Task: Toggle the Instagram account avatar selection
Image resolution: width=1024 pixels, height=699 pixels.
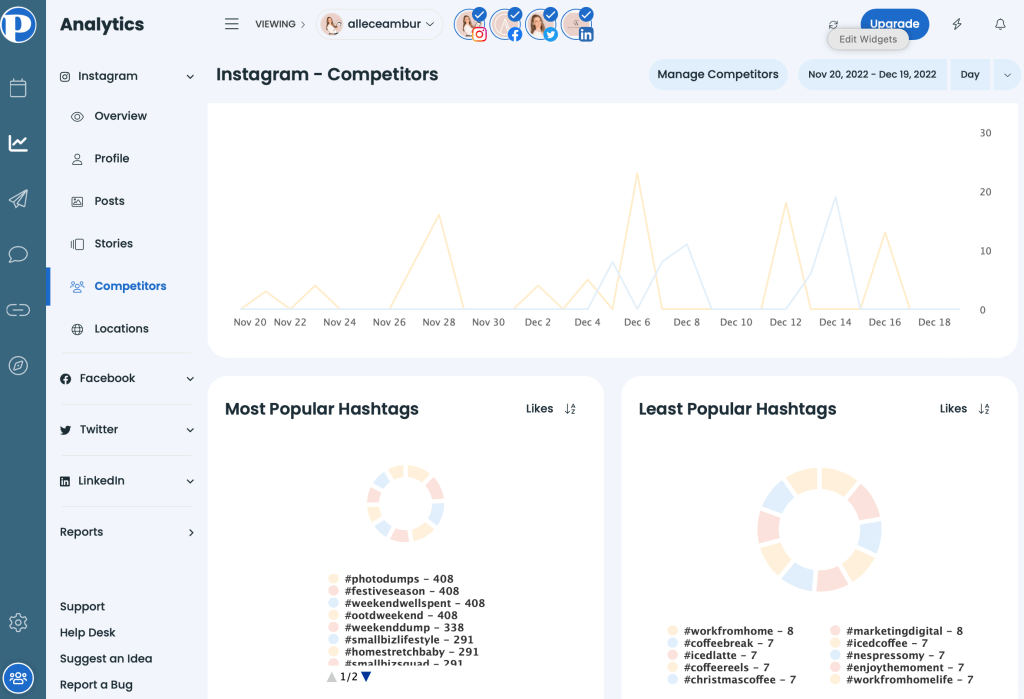Action: click(x=470, y=25)
